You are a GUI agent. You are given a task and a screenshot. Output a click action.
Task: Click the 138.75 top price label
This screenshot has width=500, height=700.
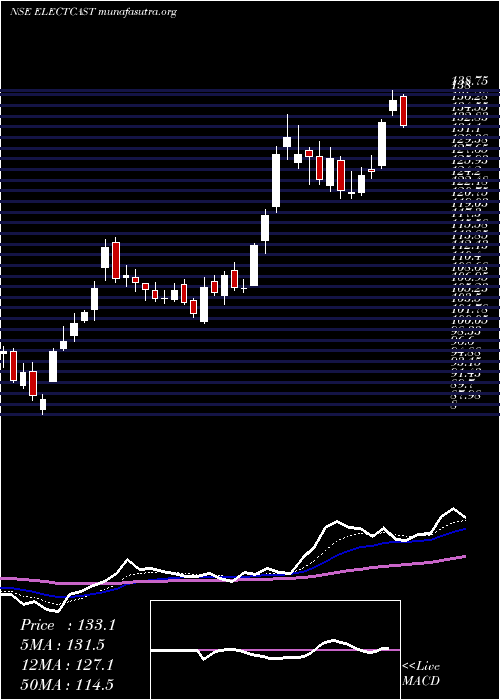469,81
